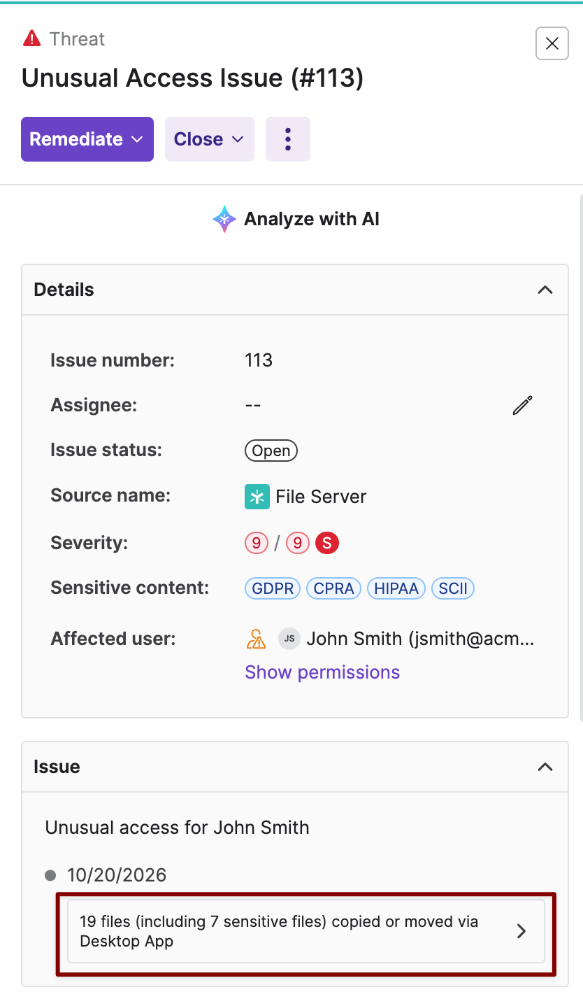The height and width of the screenshot is (999, 583).
Task: Click the Analyze with AI label
Action: point(312,219)
